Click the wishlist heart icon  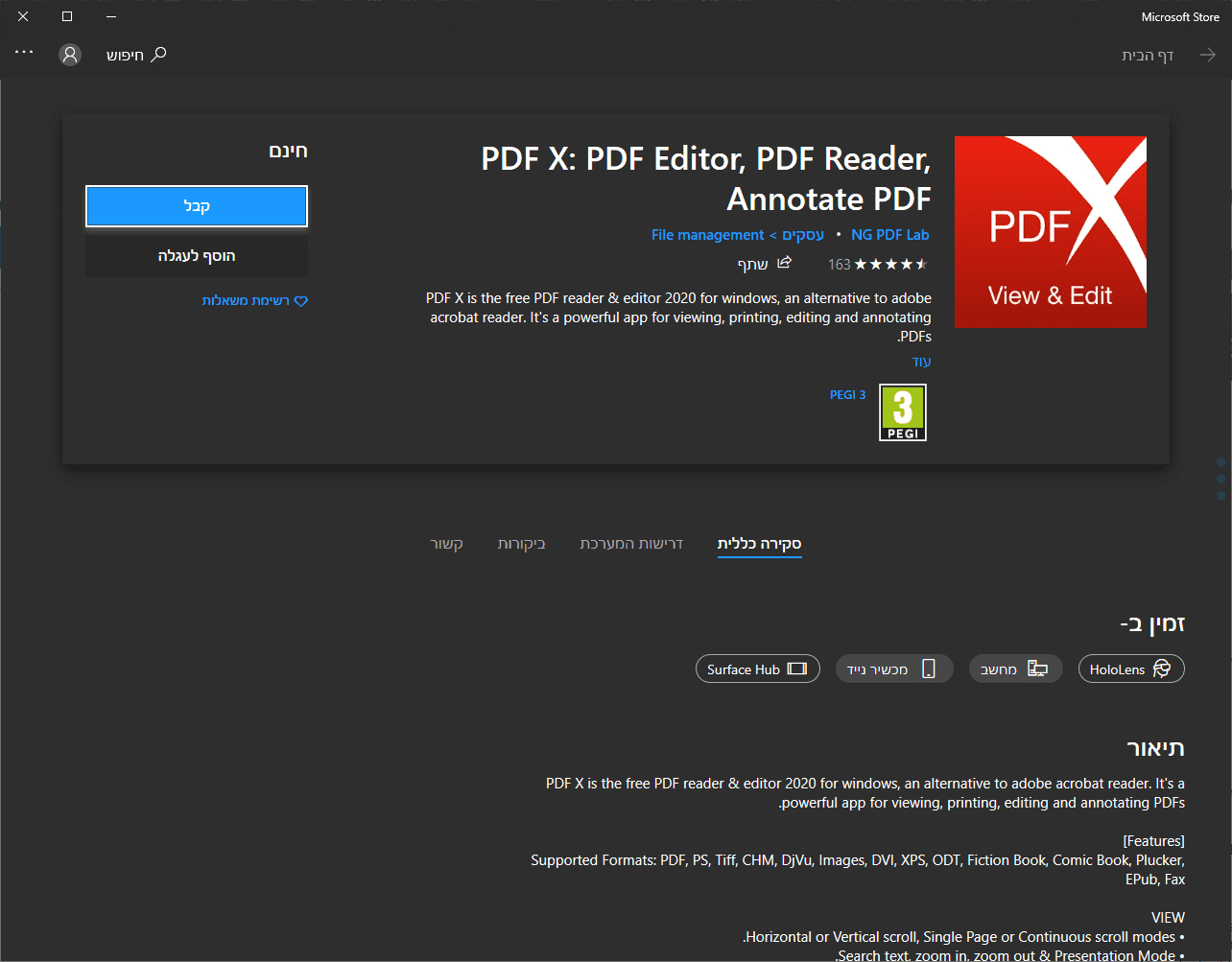point(301,301)
